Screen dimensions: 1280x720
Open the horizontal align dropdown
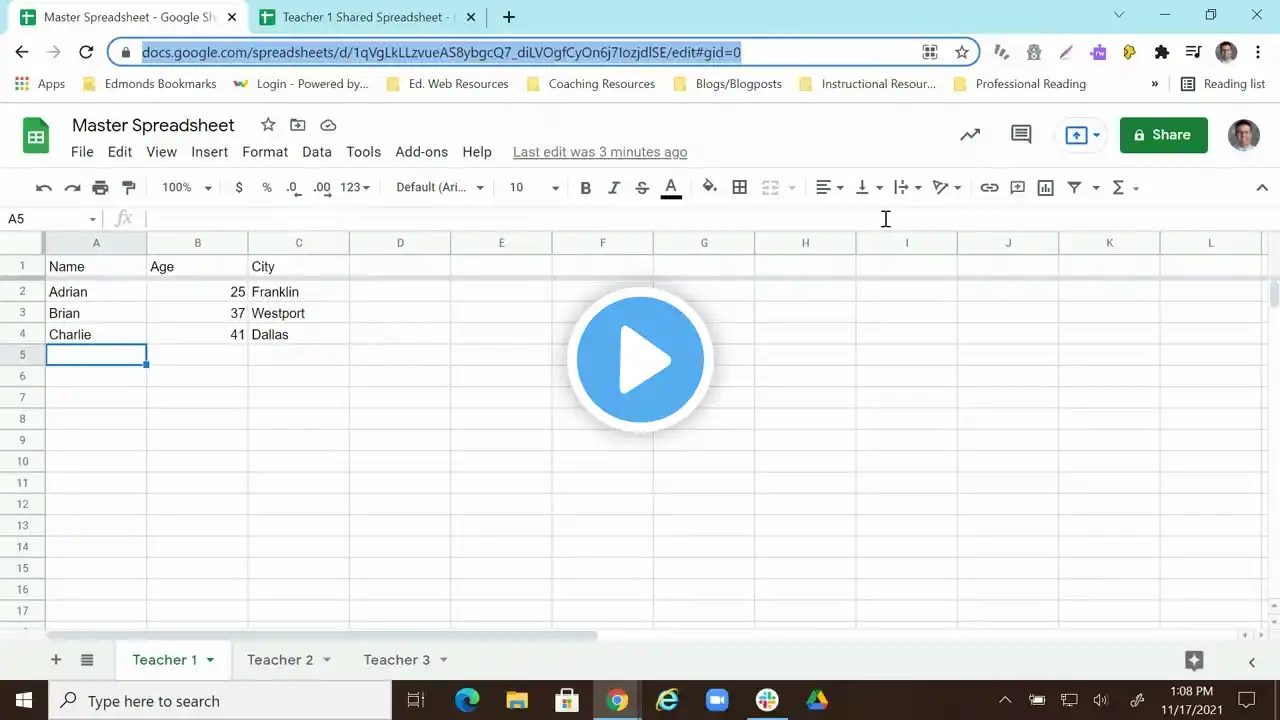coord(829,187)
